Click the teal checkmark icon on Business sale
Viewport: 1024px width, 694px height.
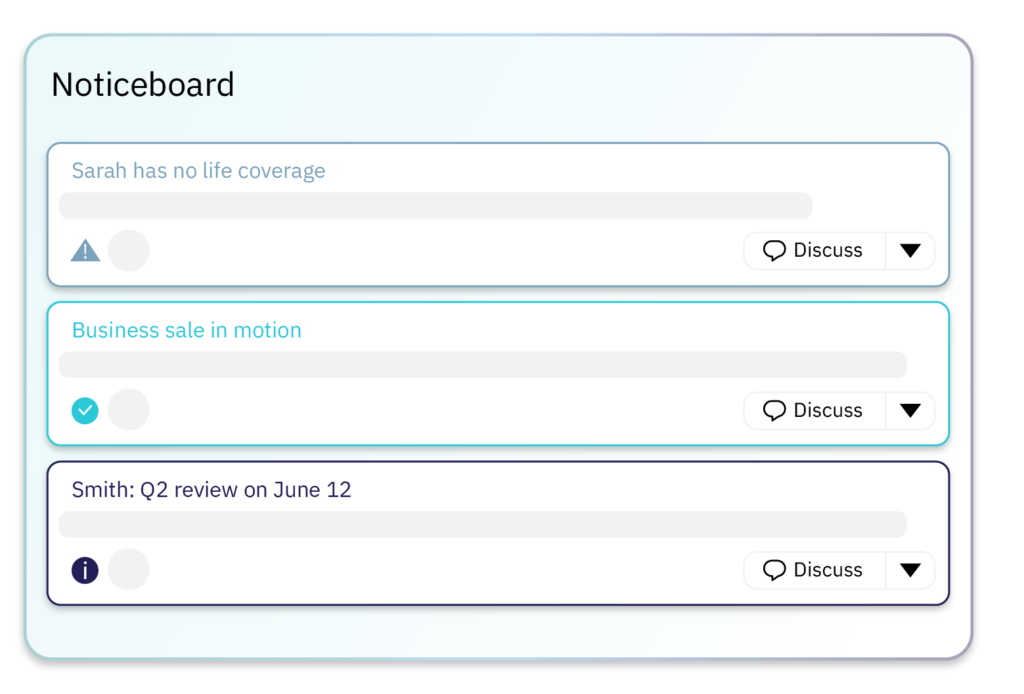point(85,411)
